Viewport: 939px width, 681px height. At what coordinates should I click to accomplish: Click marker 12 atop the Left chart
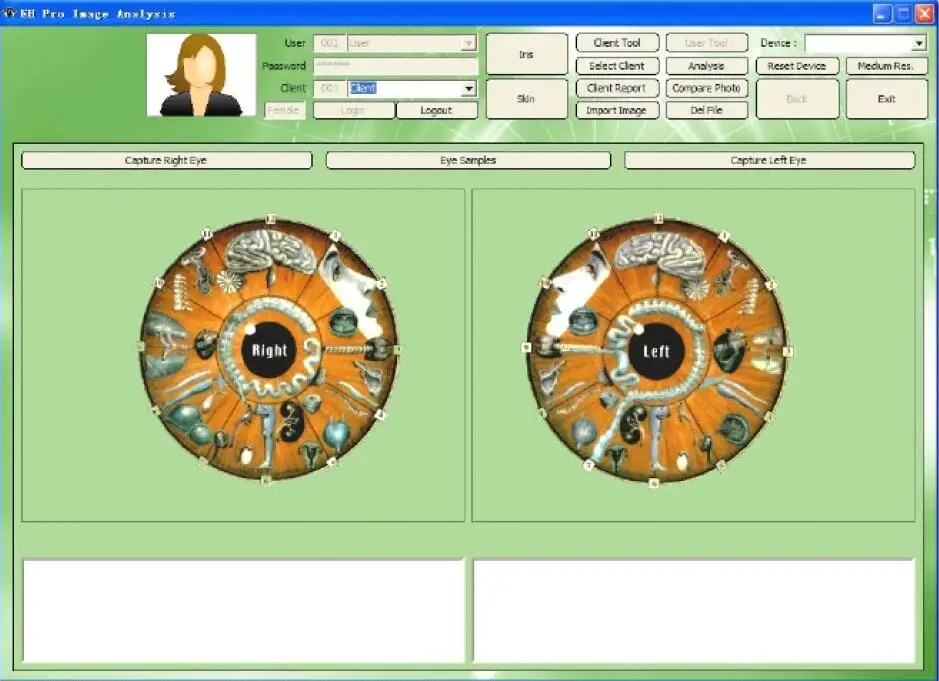point(659,219)
